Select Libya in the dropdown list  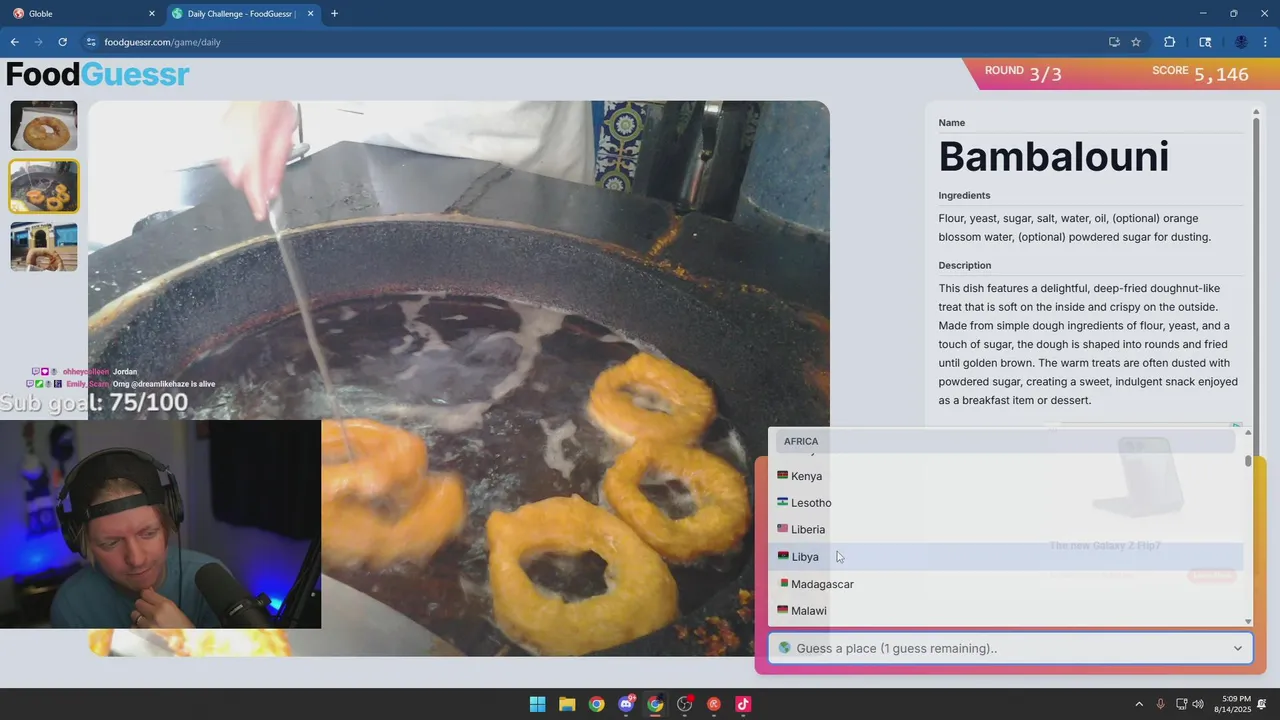[x=1008, y=557]
